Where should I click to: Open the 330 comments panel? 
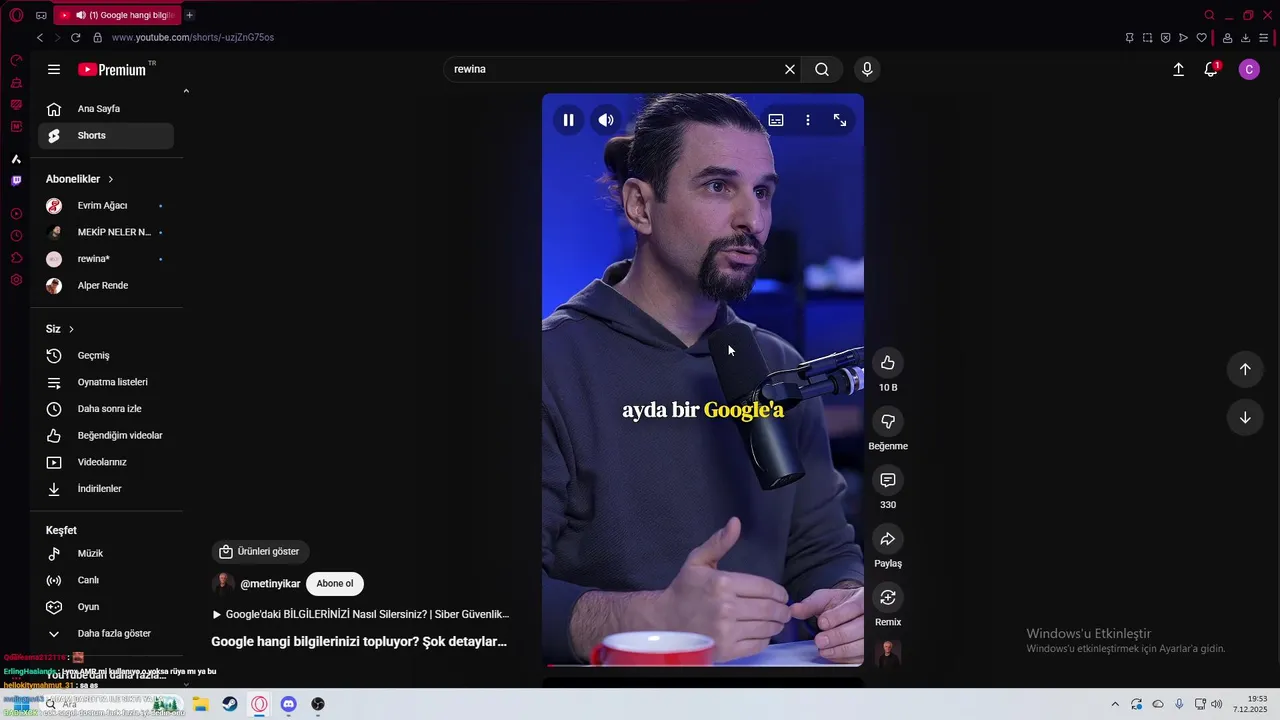coord(888,480)
